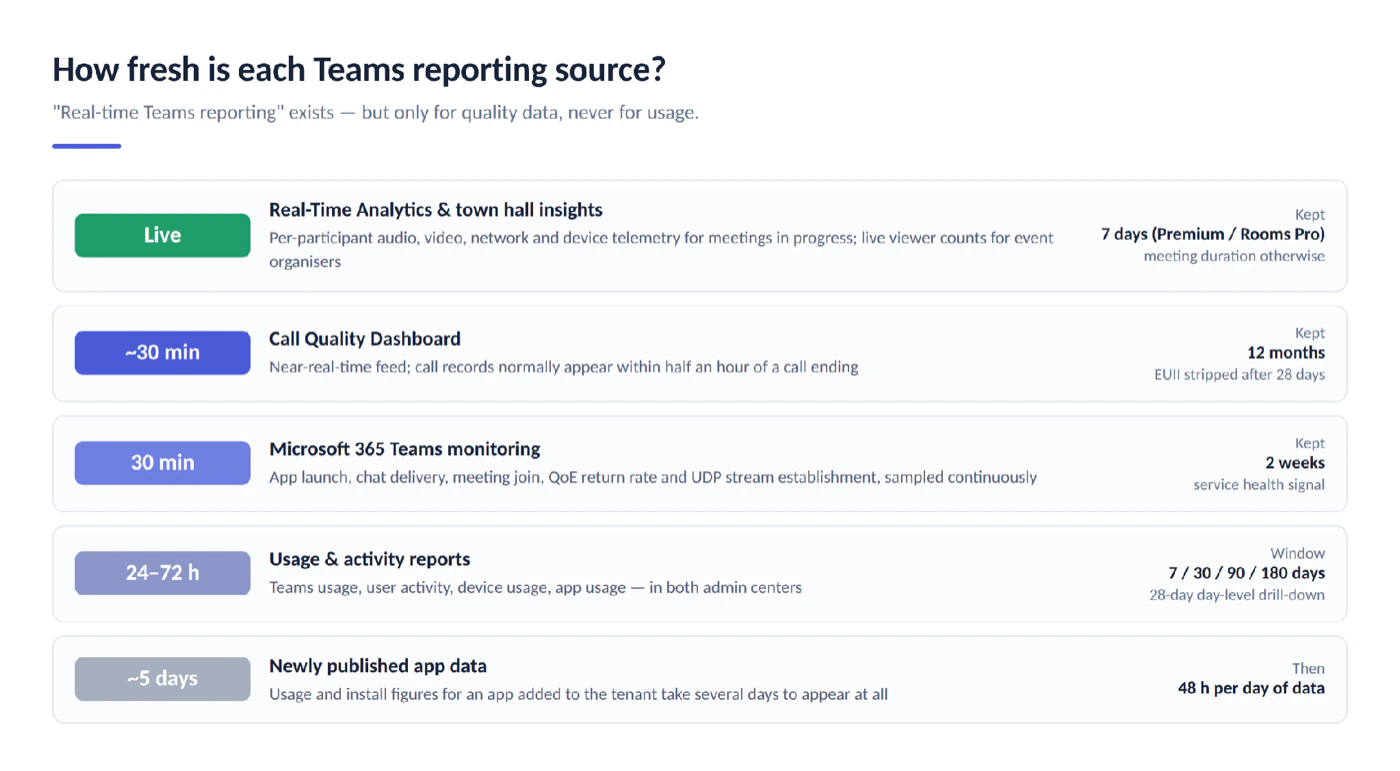Screen dimensions: 1400x771
Task: Click the 'Teams usage, user activity' description line
Action: point(535,587)
